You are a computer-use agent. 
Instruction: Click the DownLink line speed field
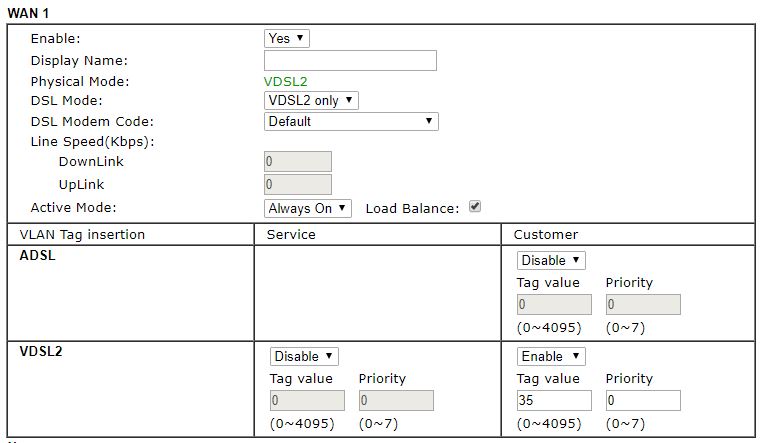pyautogui.click(x=298, y=162)
